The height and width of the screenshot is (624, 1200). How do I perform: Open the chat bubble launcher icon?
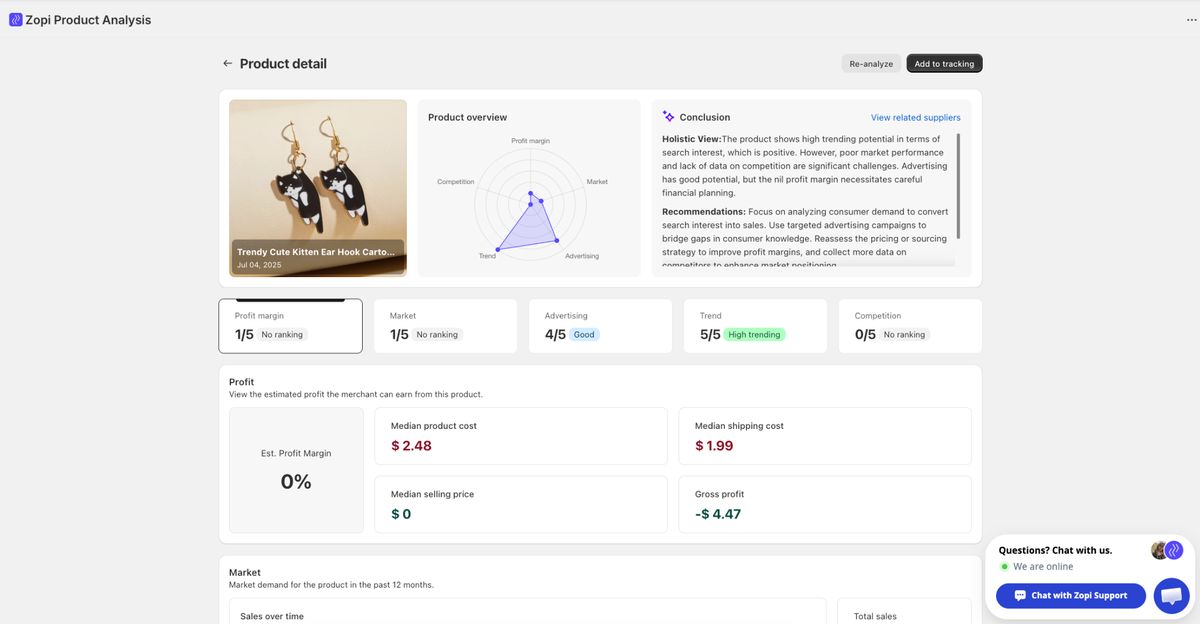(1170, 595)
